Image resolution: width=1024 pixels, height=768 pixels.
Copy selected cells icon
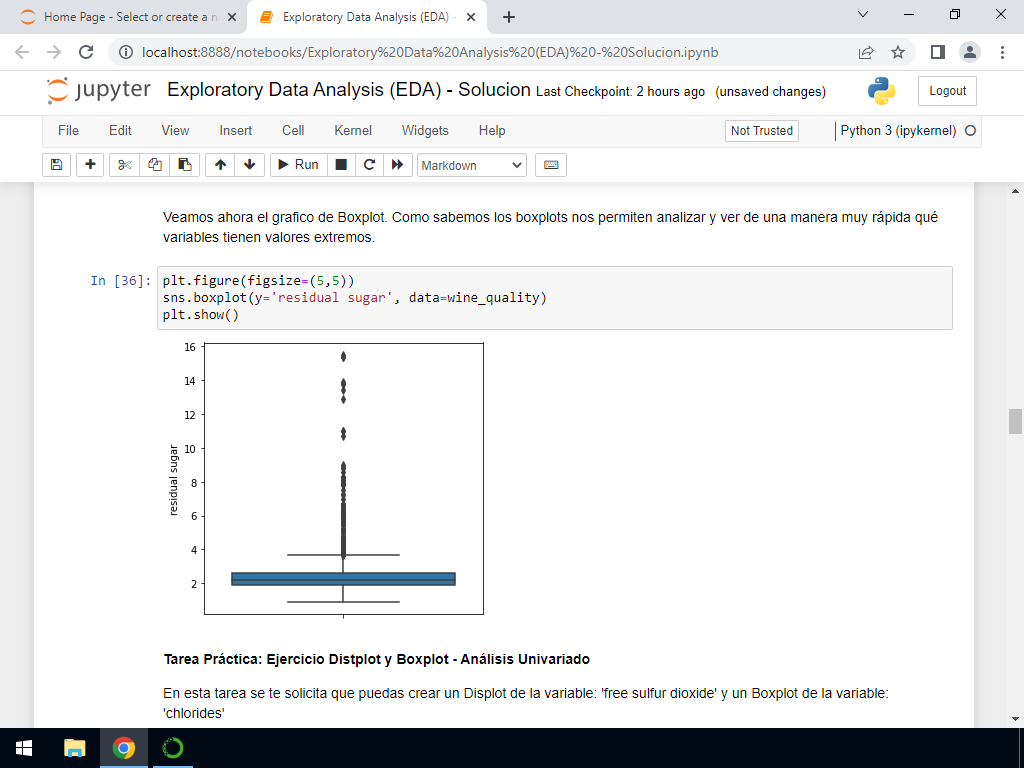pos(155,165)
